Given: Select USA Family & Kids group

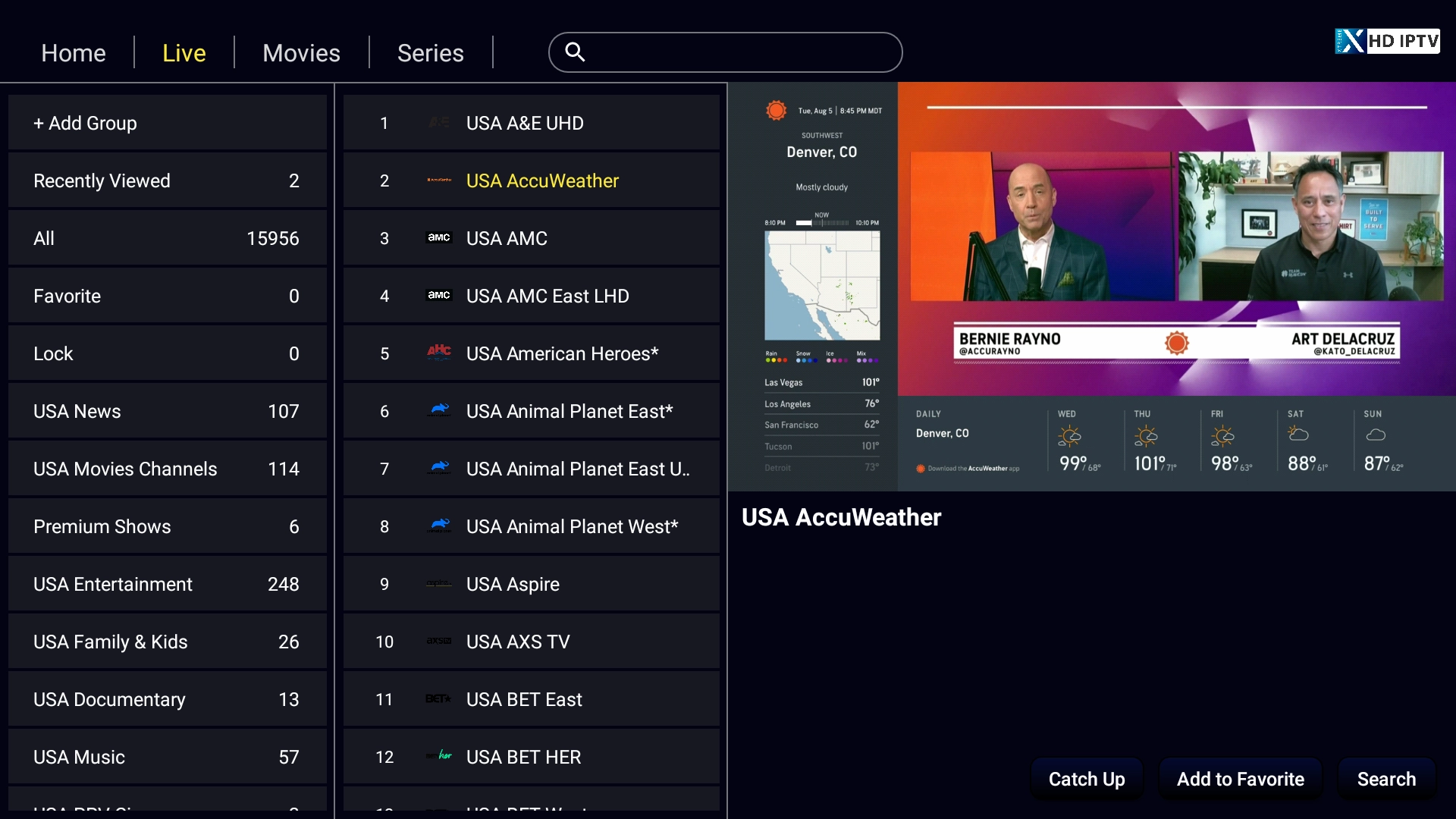Looking at the screenshot, I should click(168, 642).
